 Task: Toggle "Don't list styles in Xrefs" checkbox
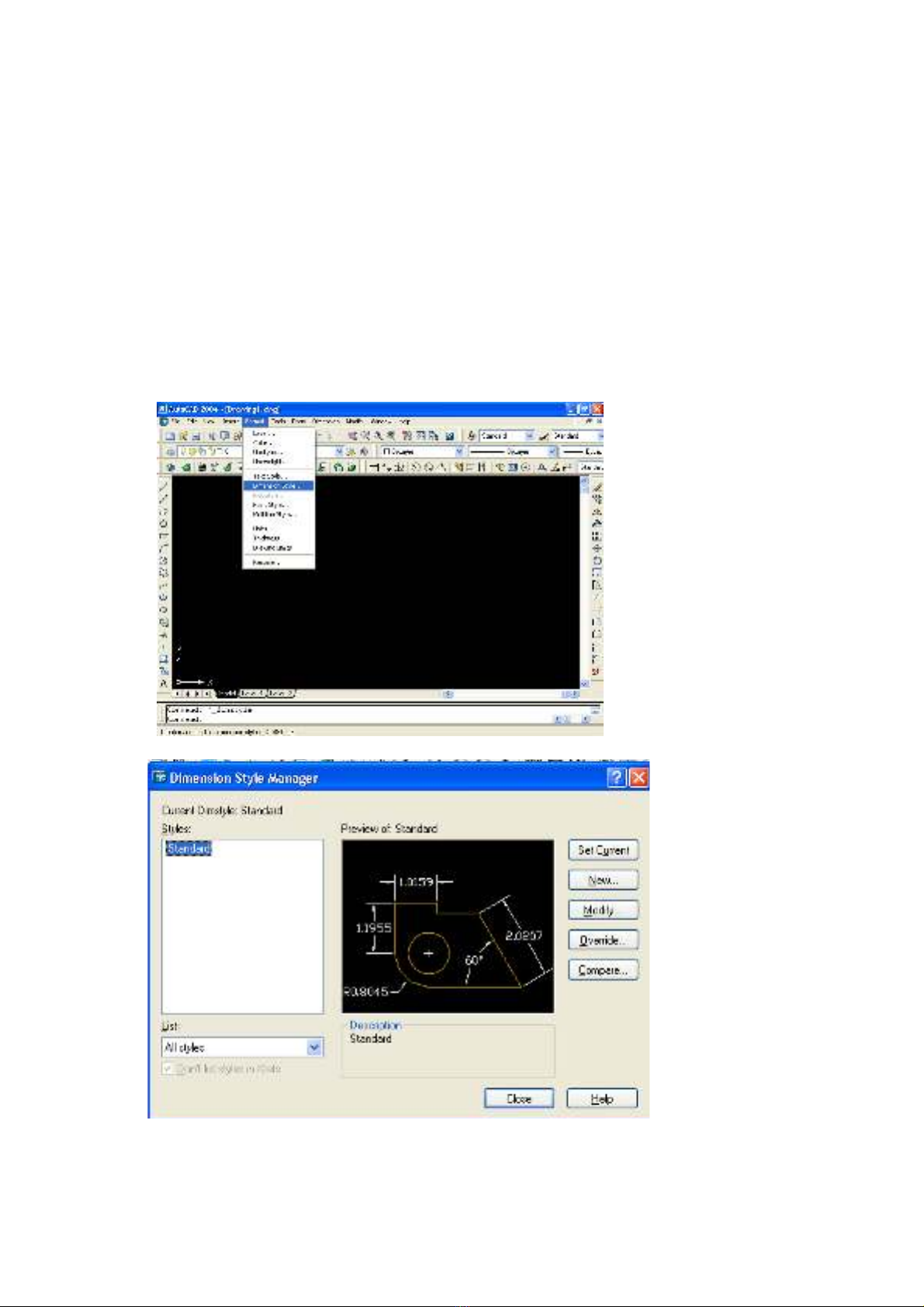(x=168, y=1069)
